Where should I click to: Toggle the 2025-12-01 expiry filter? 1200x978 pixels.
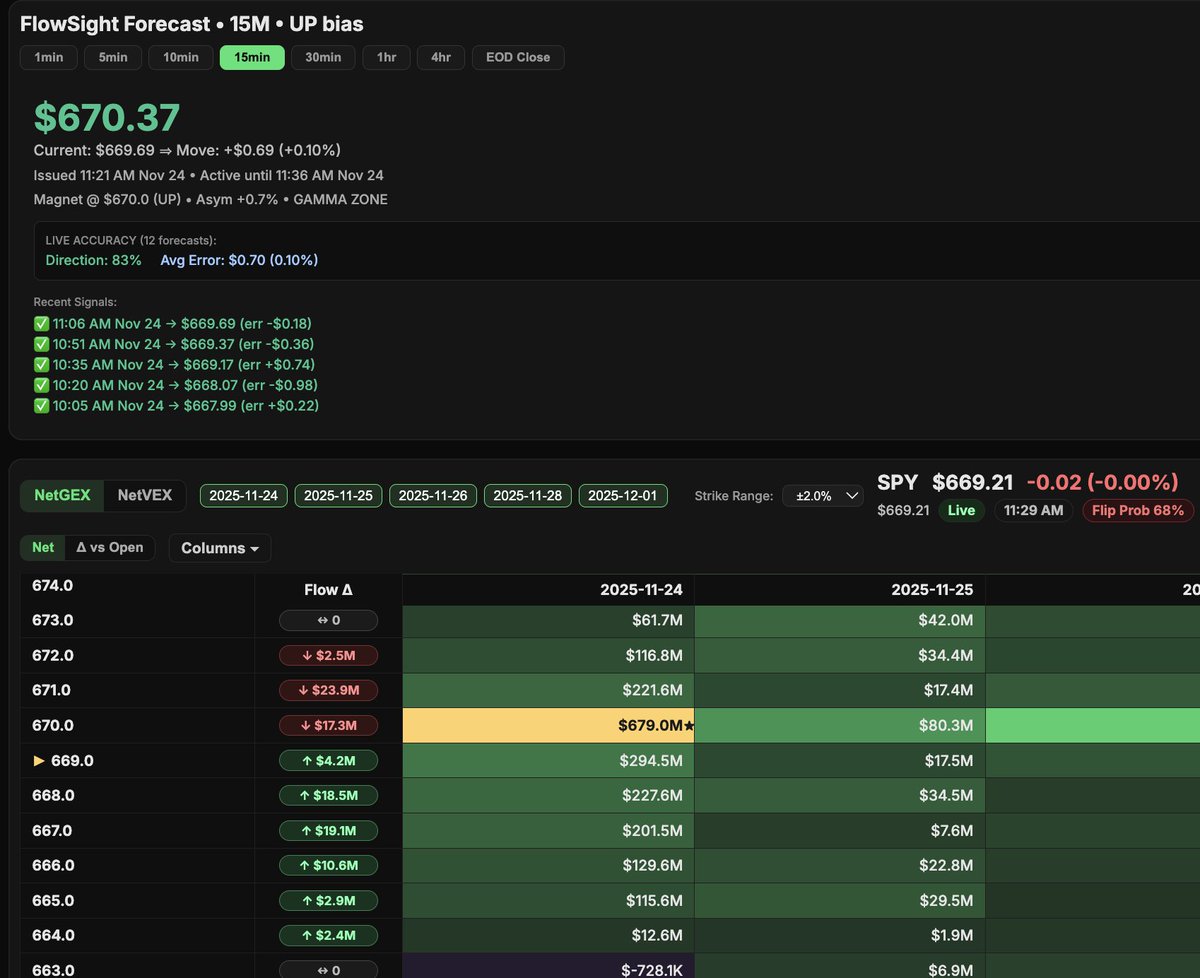point(623,496)
